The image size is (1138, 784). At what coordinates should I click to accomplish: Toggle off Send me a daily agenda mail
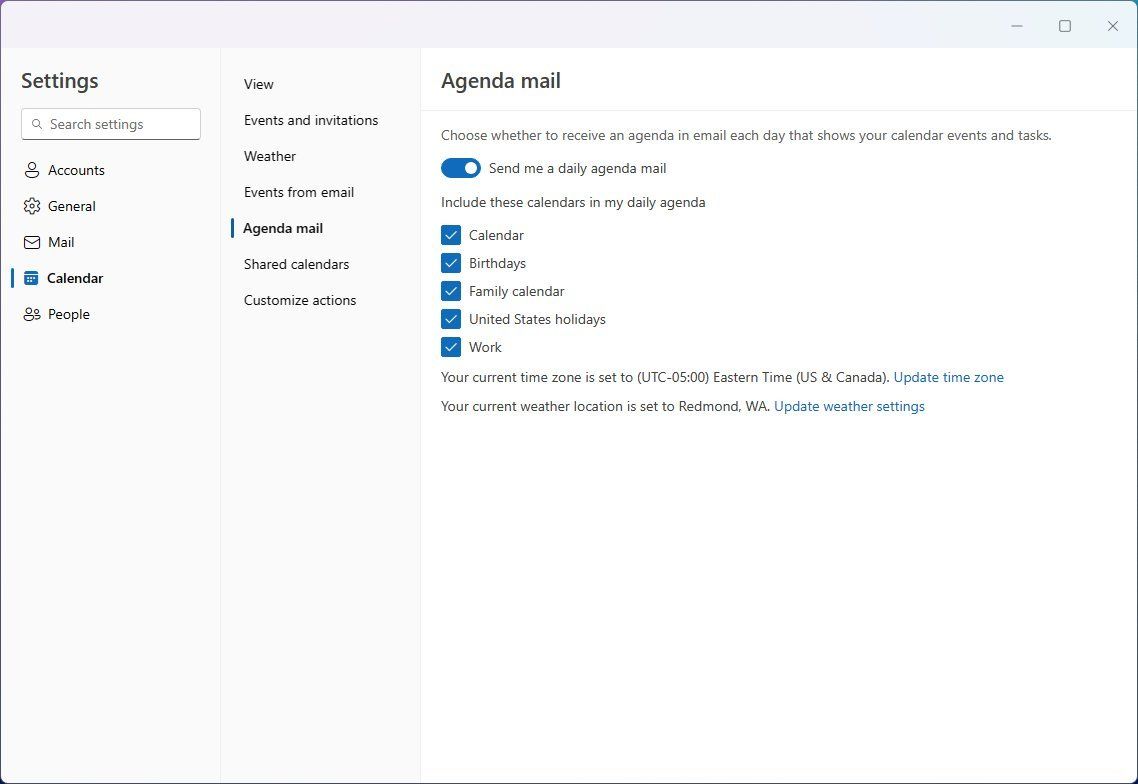[460, 168]
